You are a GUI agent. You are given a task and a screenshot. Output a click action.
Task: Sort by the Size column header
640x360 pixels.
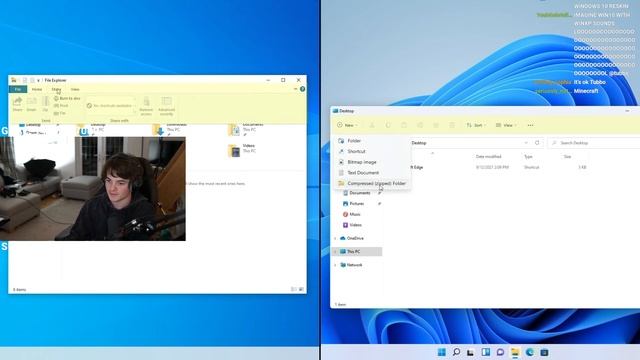(567, 157)
